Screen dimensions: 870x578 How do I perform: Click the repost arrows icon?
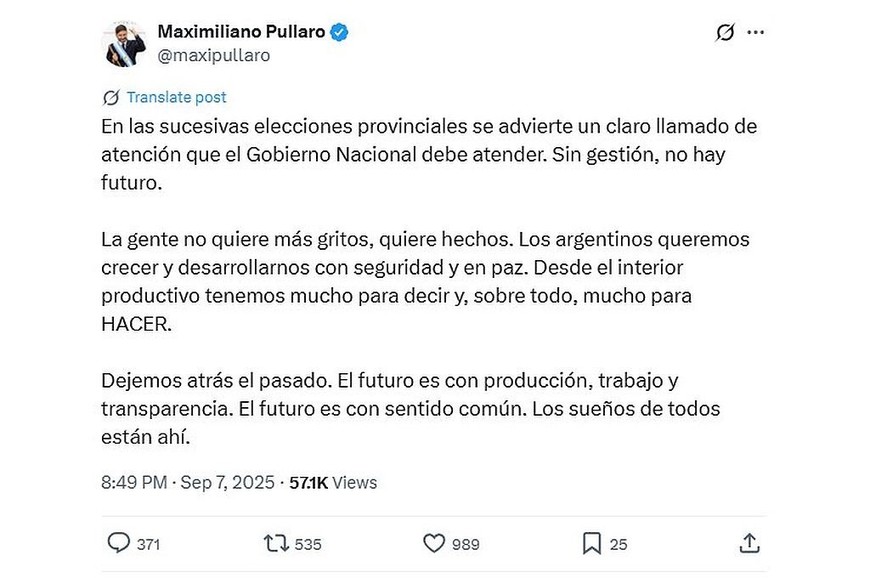[x=274, y=543]
